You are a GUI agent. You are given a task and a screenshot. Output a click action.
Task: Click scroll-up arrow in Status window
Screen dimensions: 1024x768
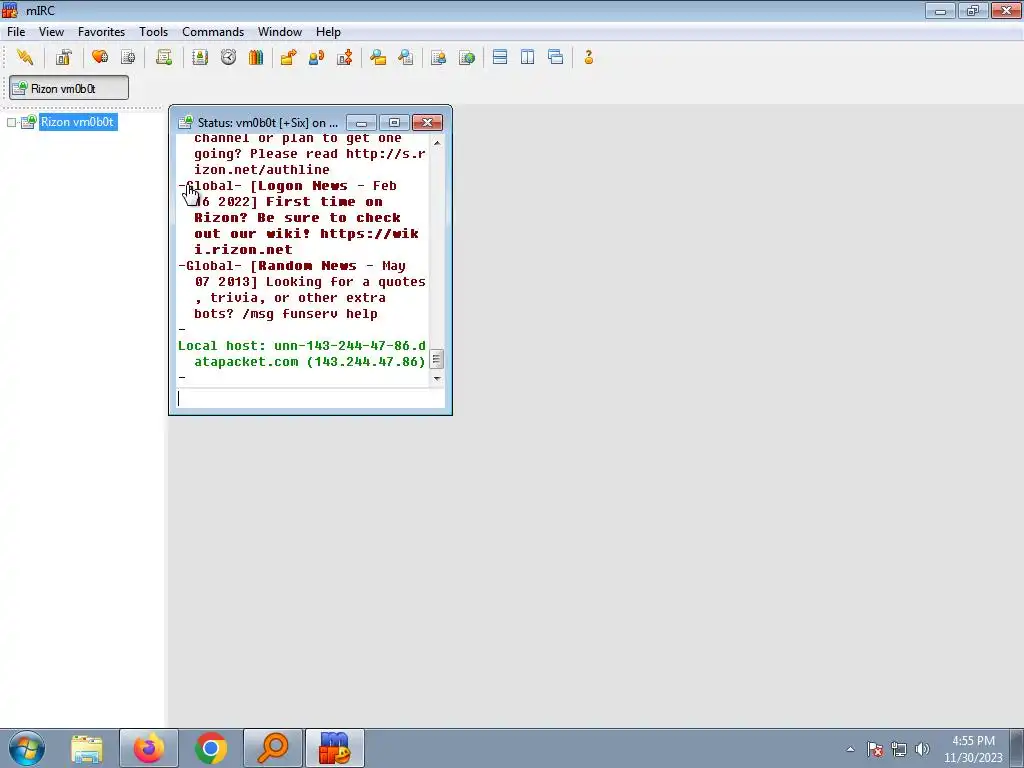437,142
